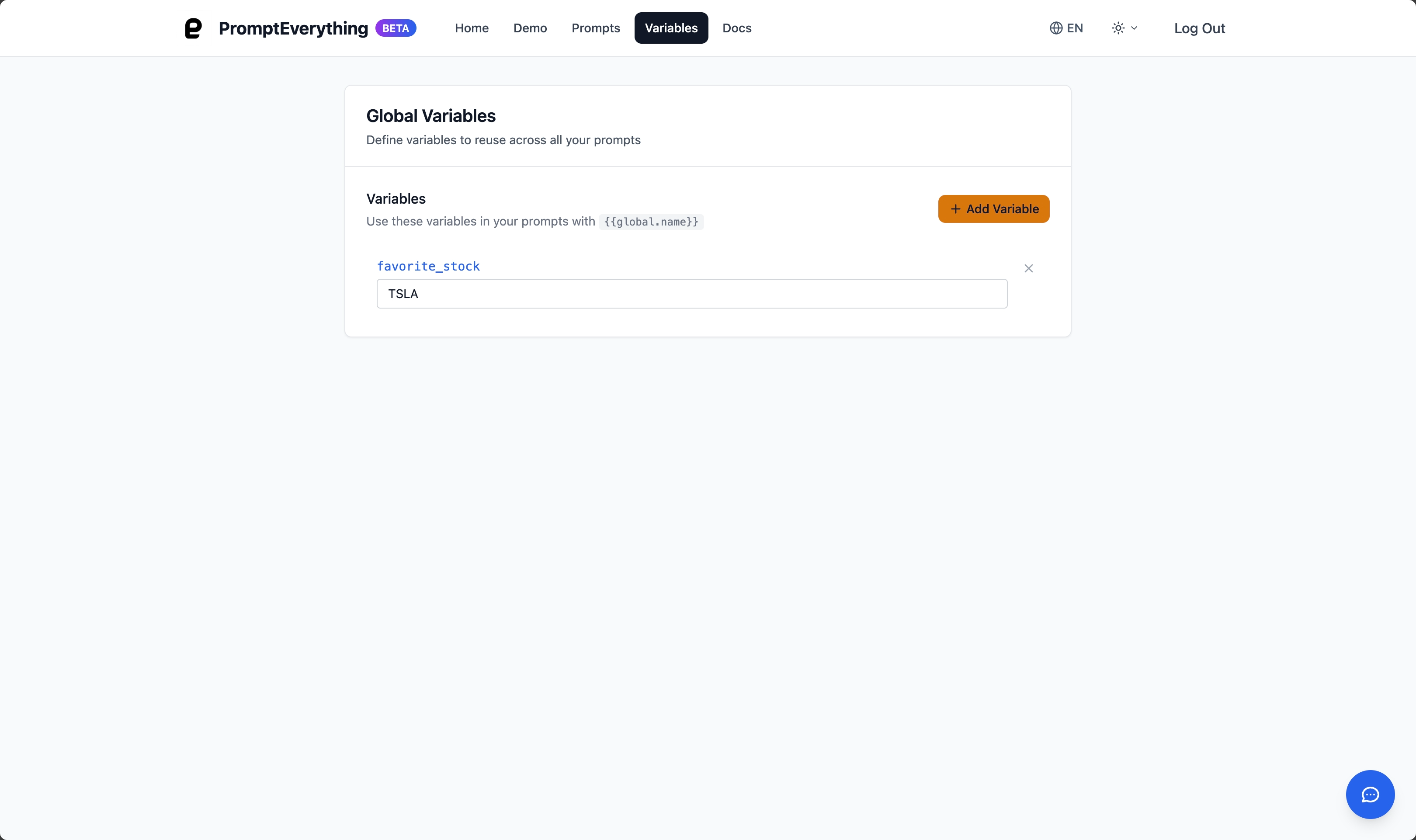Select the Variables nav tab

click(671, 28)
